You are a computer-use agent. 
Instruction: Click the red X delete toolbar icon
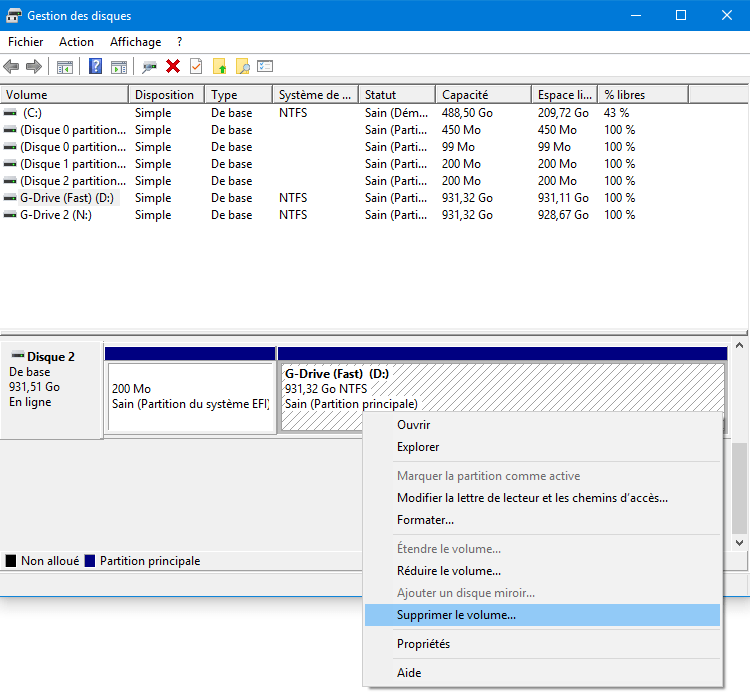(x=173, y=66)
